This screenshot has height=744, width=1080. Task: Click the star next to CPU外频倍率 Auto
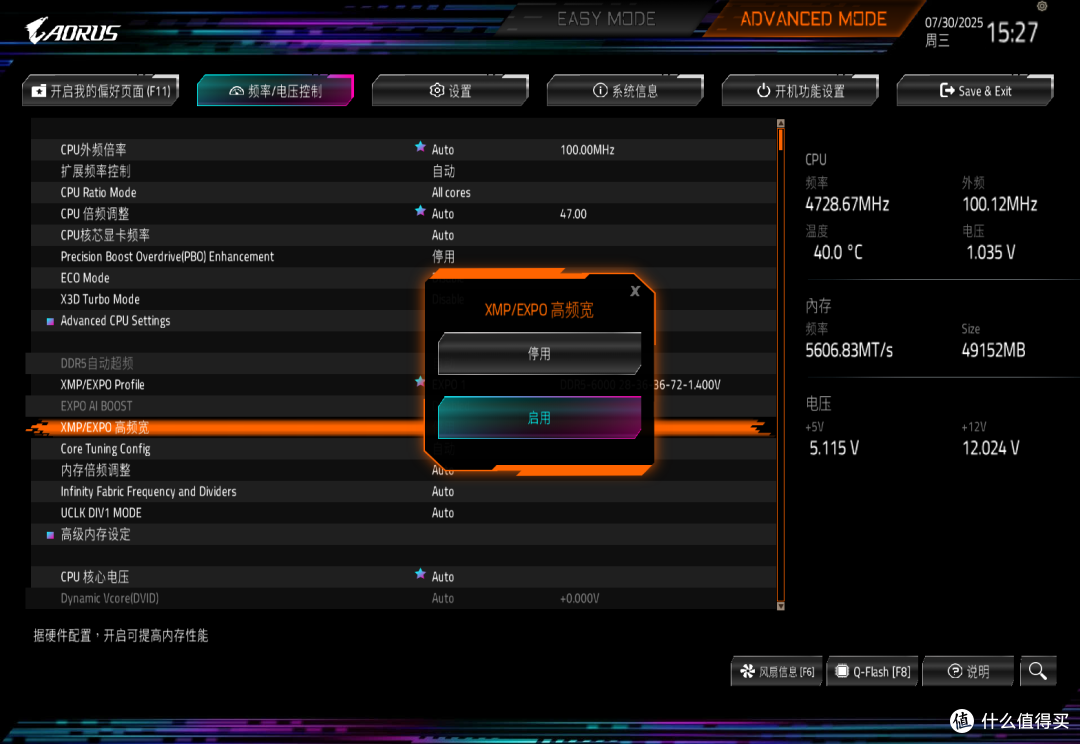(x=420, y=146)
